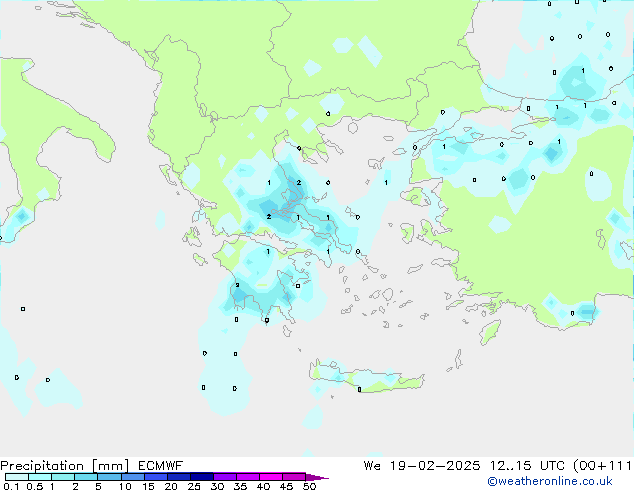Click the "Precipitation" title word

point(42,466)
